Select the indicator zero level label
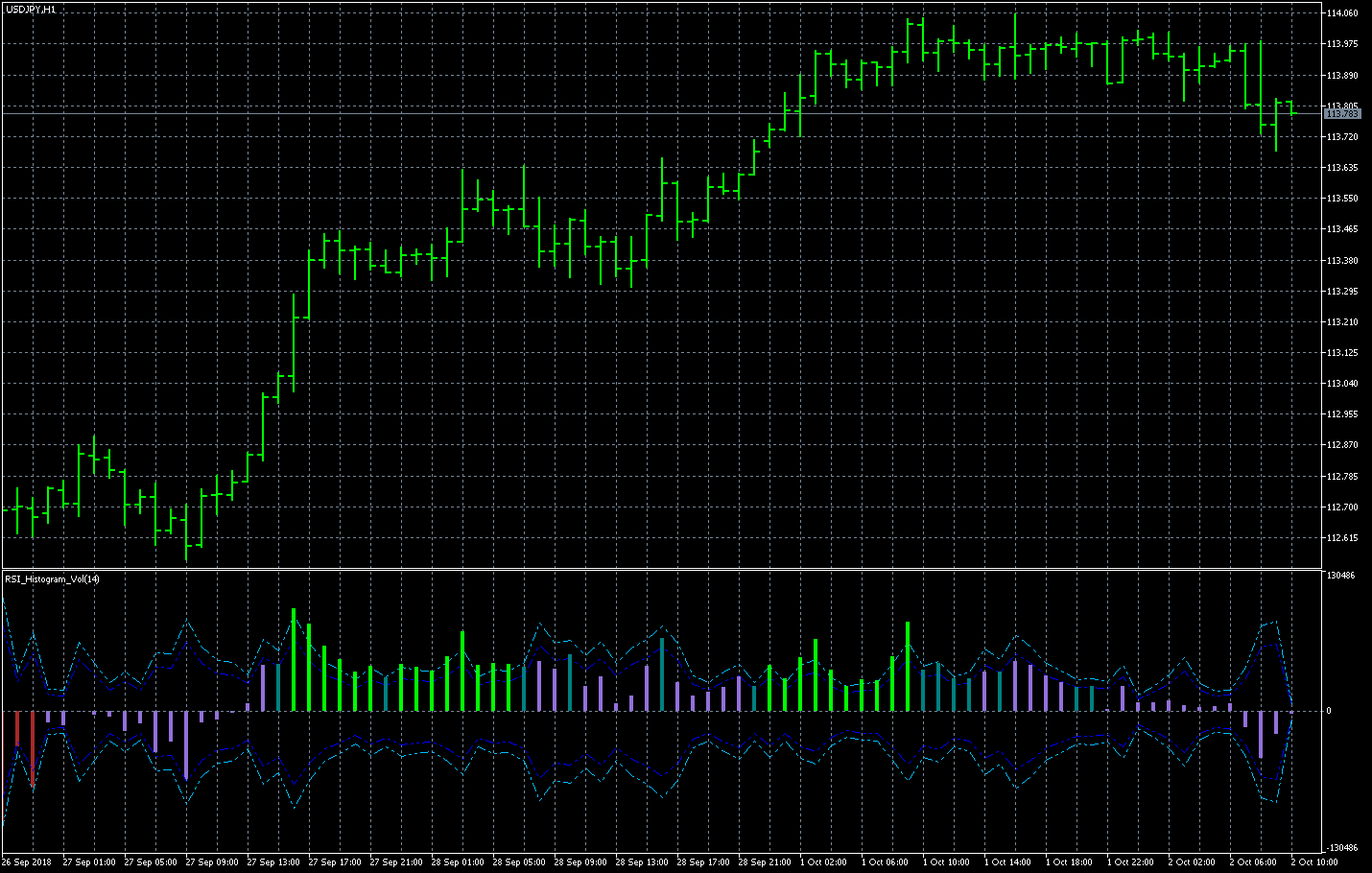Screen dimensions: 1372x873 pos(1329,711)
